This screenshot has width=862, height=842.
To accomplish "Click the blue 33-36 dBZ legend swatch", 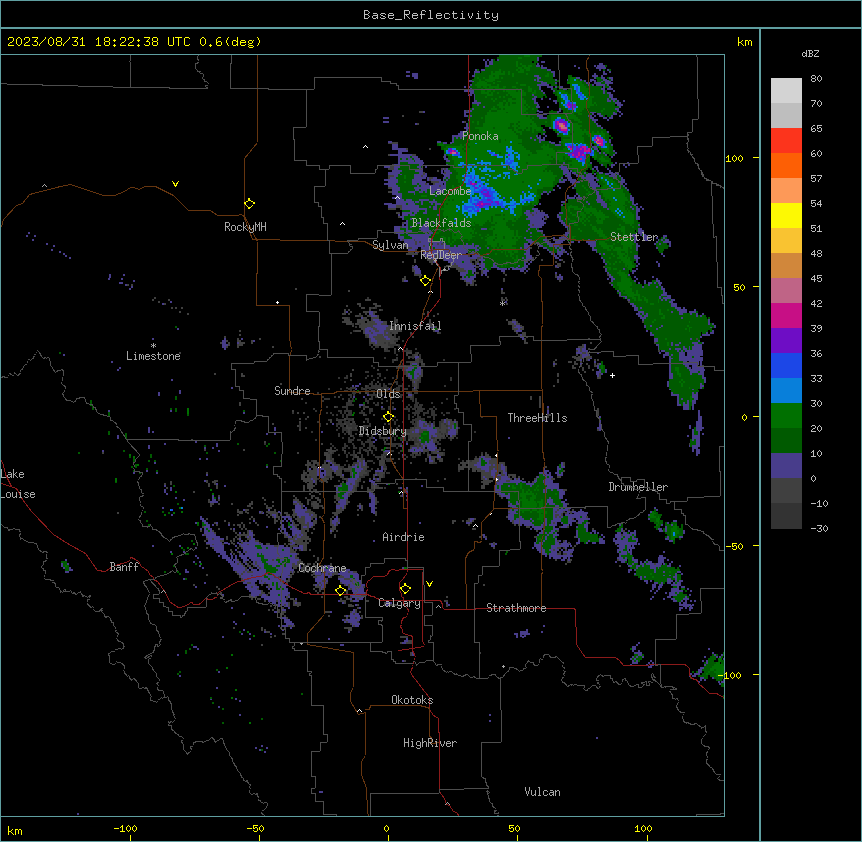I will pyautogui.click(x=786, y=366).
